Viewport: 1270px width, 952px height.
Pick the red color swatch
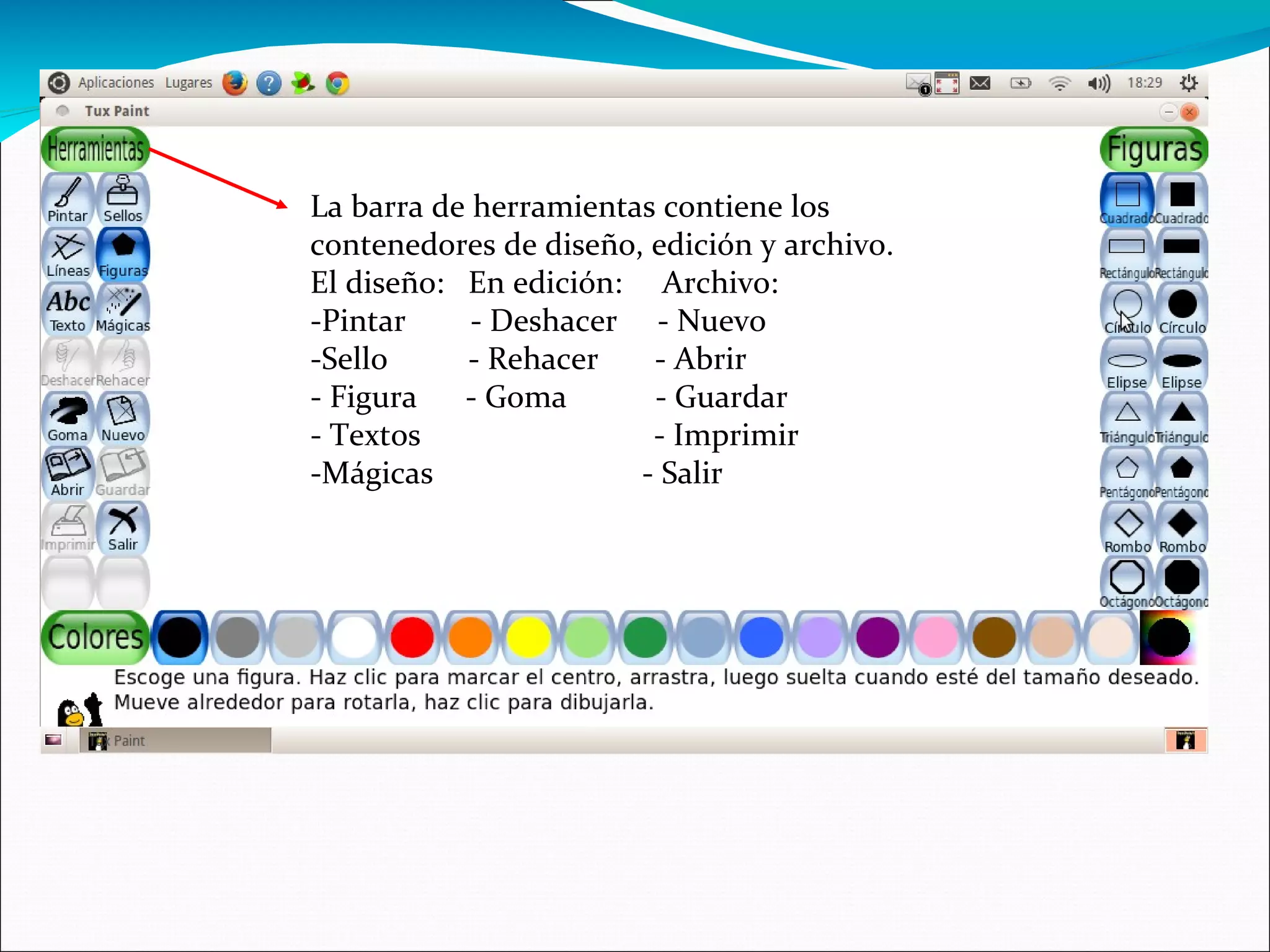412,637
